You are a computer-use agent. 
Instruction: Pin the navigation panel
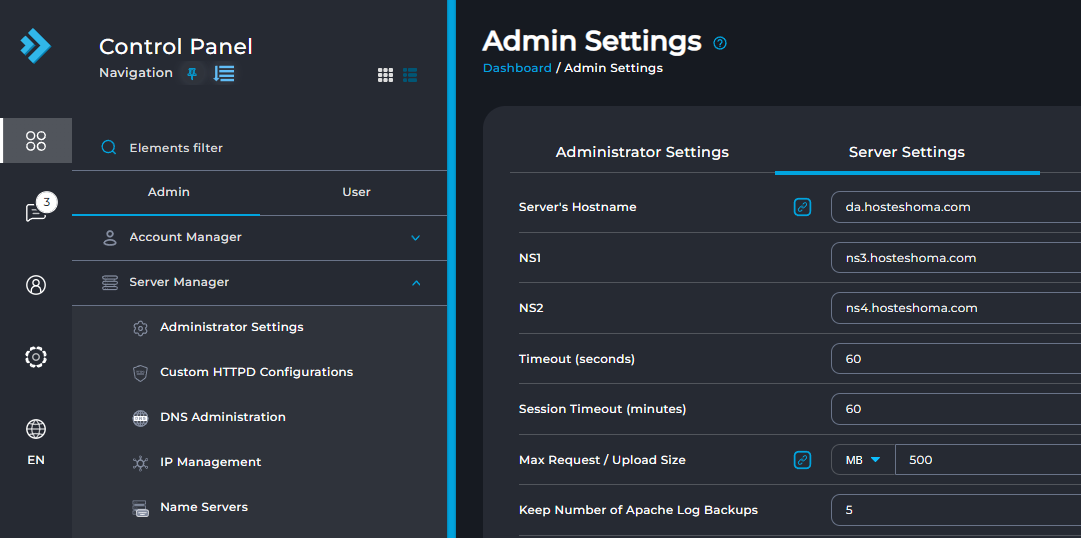192,73
